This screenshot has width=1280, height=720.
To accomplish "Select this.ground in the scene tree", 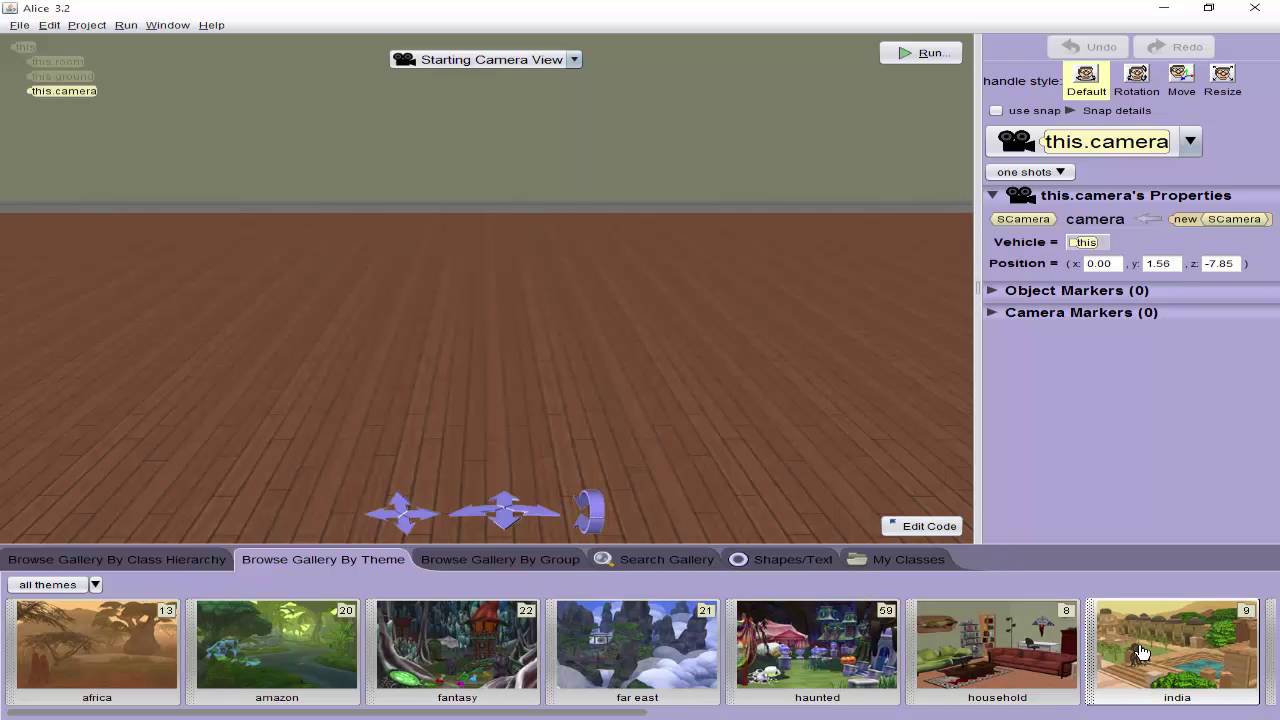I will [x=62, y=76].
